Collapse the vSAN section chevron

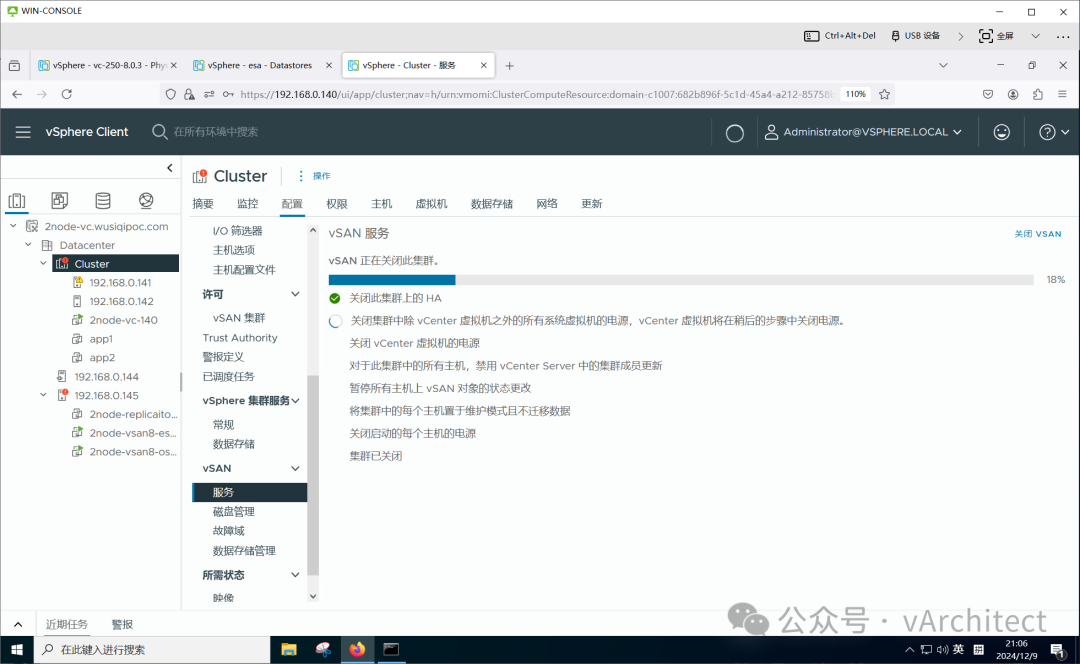click(295, 468)
